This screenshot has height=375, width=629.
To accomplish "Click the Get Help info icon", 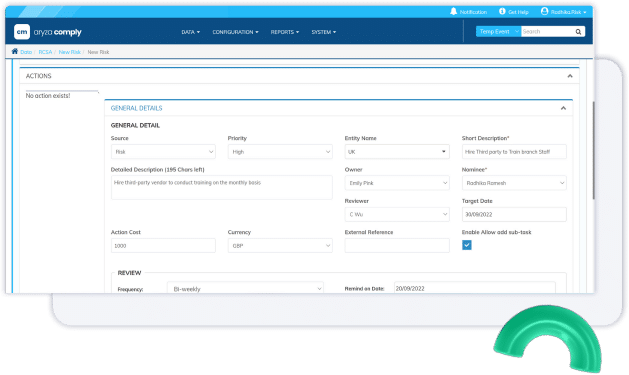I will click(x=502, y=11).
